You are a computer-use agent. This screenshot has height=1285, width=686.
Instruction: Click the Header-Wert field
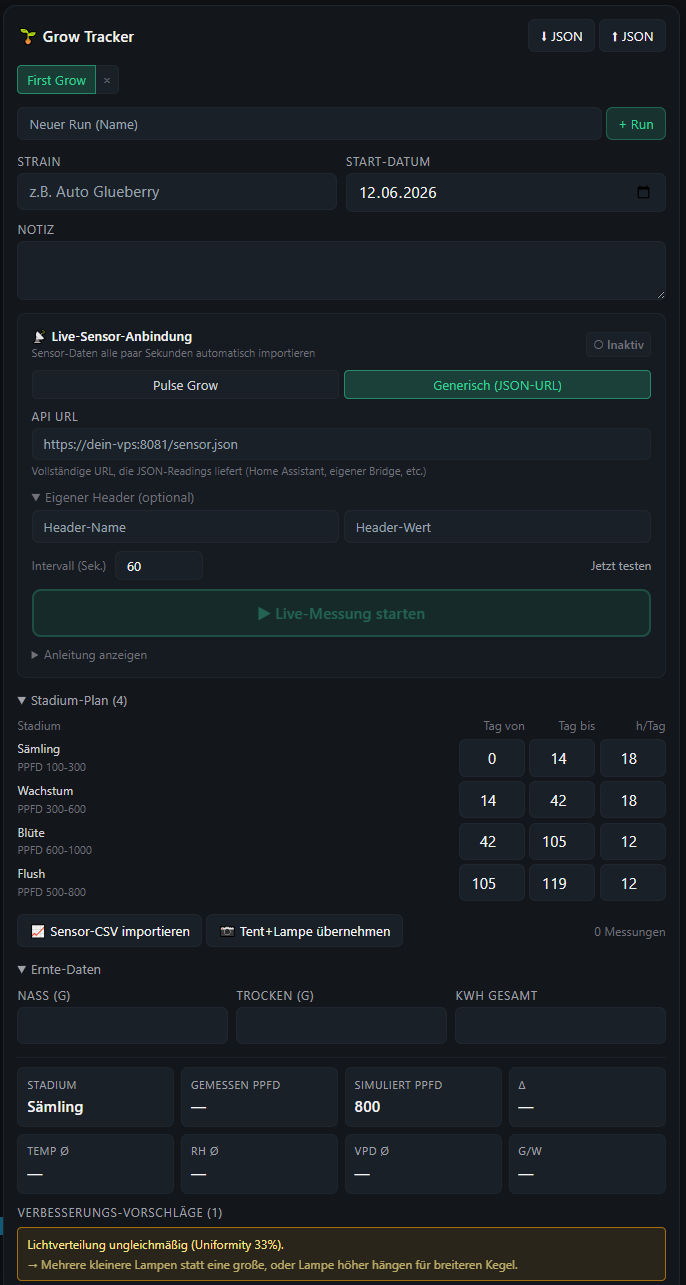497,527
